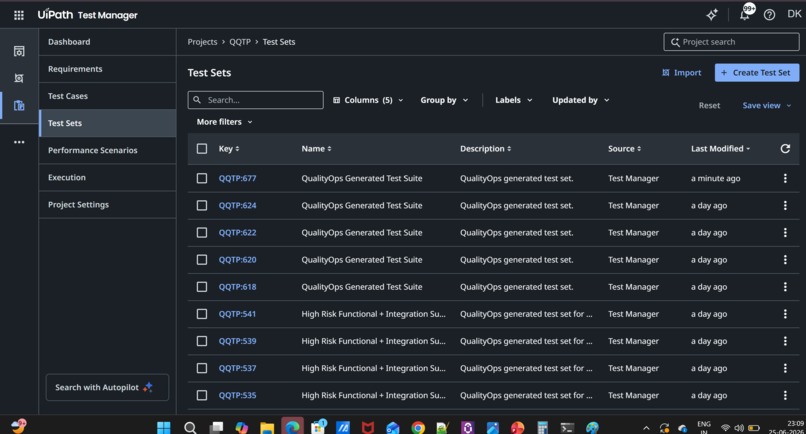Screen dimensions: 806x434
Task: Open the Updated by filter dropdown
Action: pyautogui.click(x=580, y=100)
